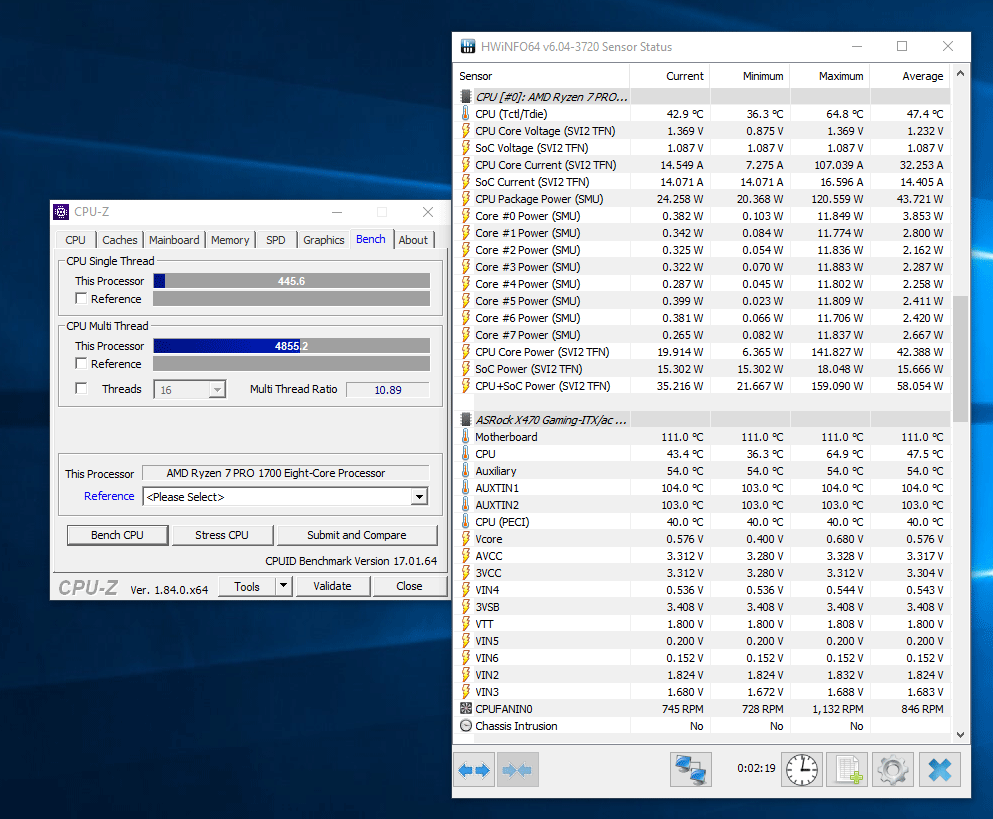This screenshot has width=993, height=819.
Task: Select the CPU+SoC Power (SVI2 TFN) row
Action: [703, 386]
